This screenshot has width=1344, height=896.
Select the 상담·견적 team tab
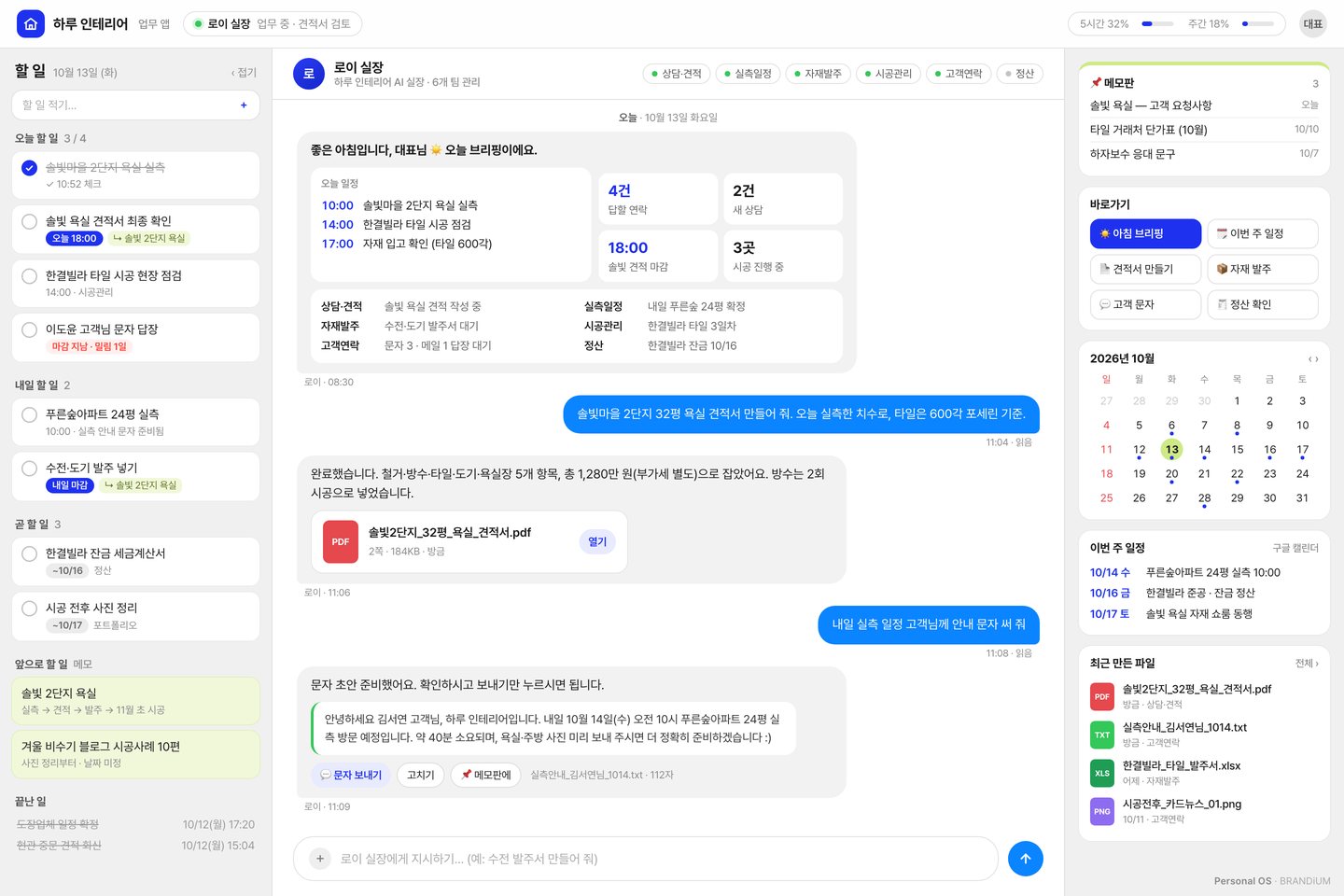pos(677,74)
